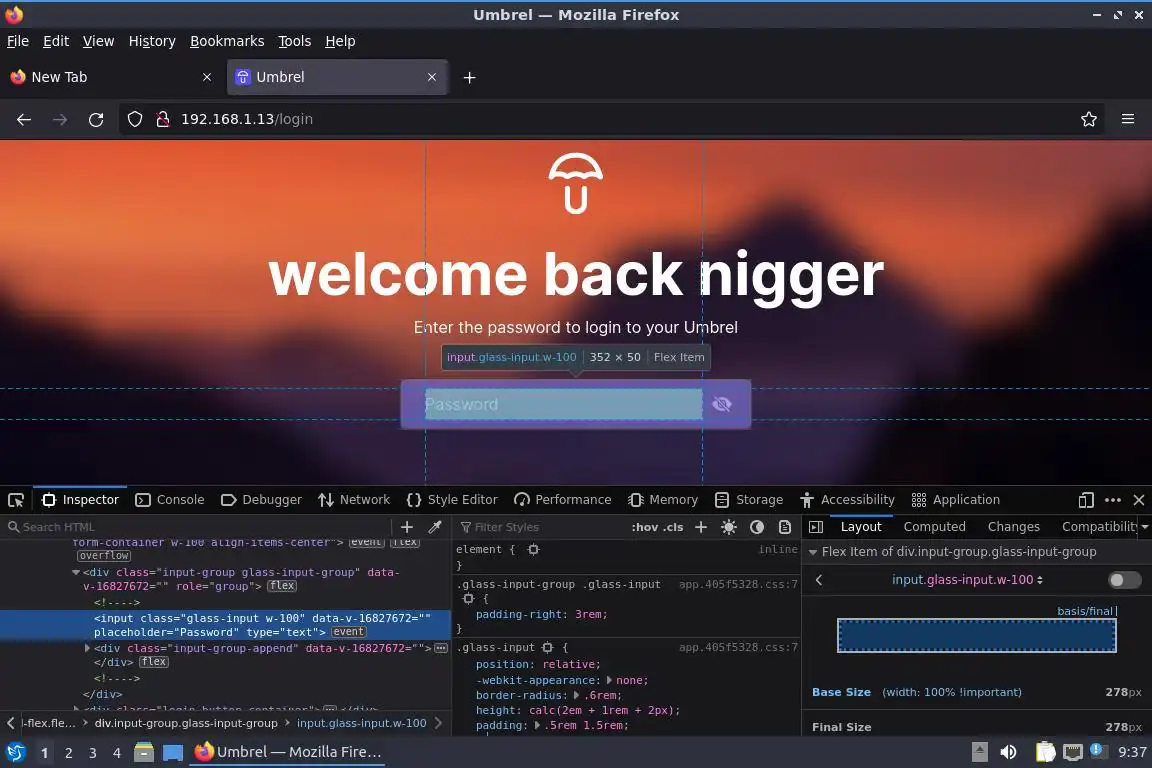Open the volume tray icon
Viewport: 1152px width, 768px height.
pos(1008,753)
